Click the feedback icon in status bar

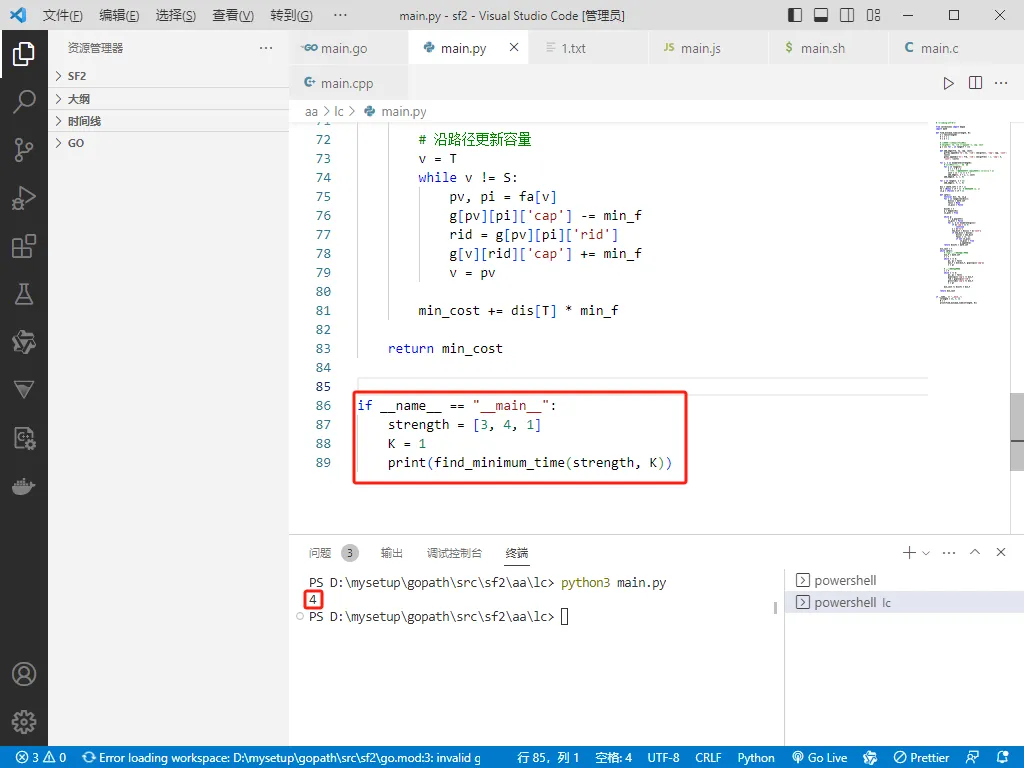(x=972, y=758)
